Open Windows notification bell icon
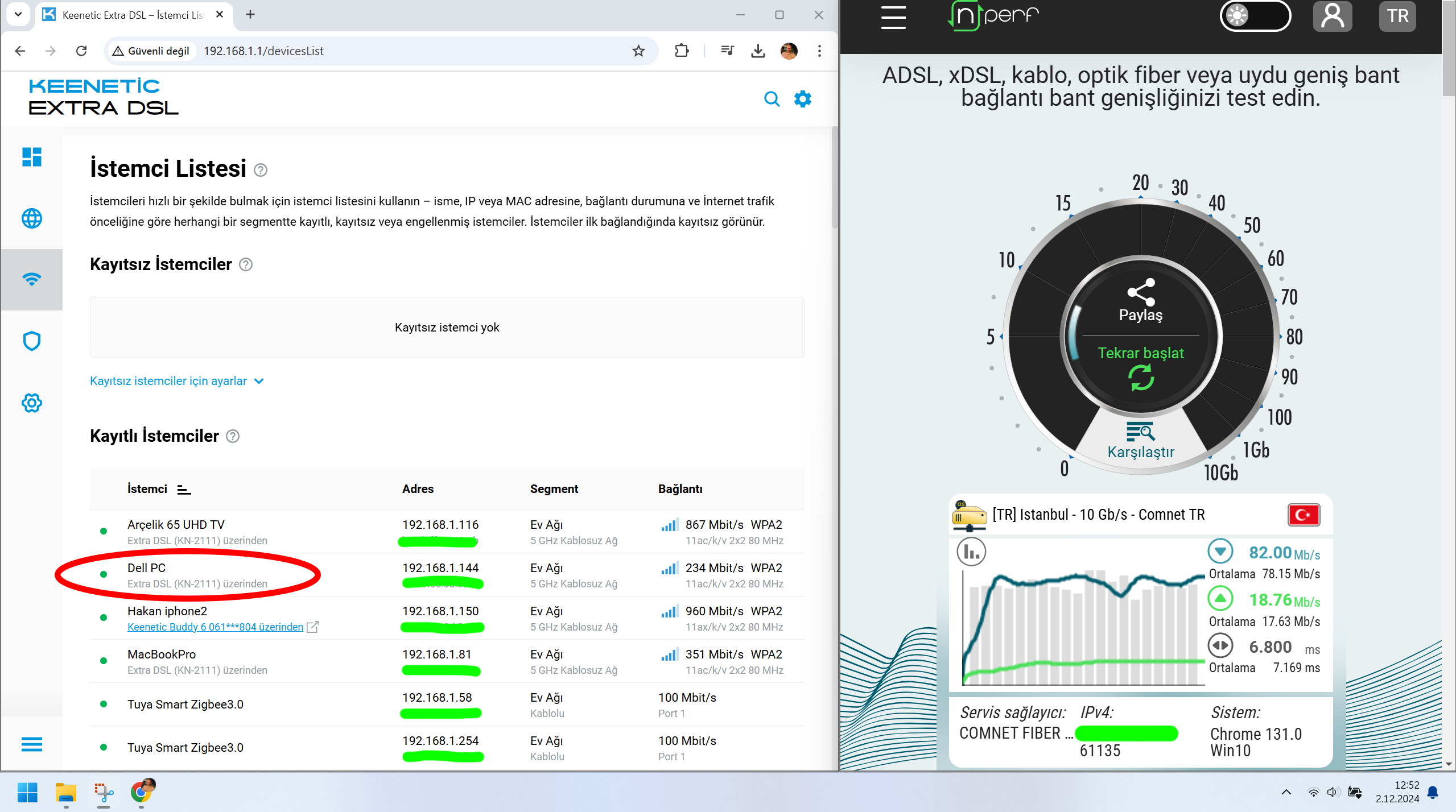Viewport: 1456px width, 812px height. point(1433,792)
